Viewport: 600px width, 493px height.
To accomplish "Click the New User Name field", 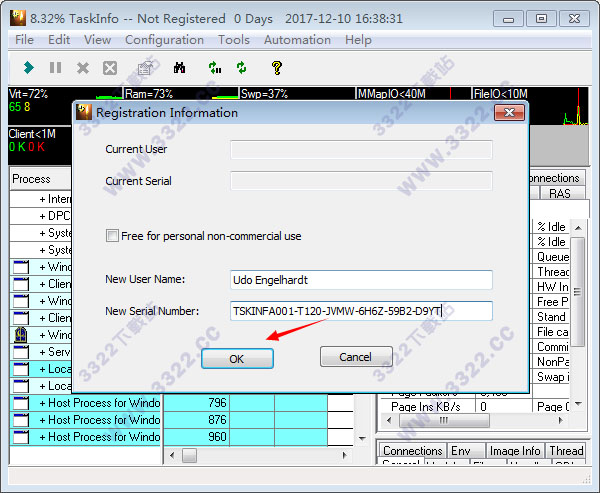I will tap(361, 280).
